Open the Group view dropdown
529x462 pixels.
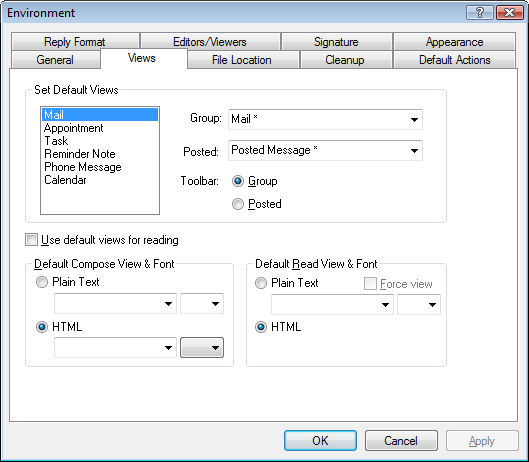325,119
